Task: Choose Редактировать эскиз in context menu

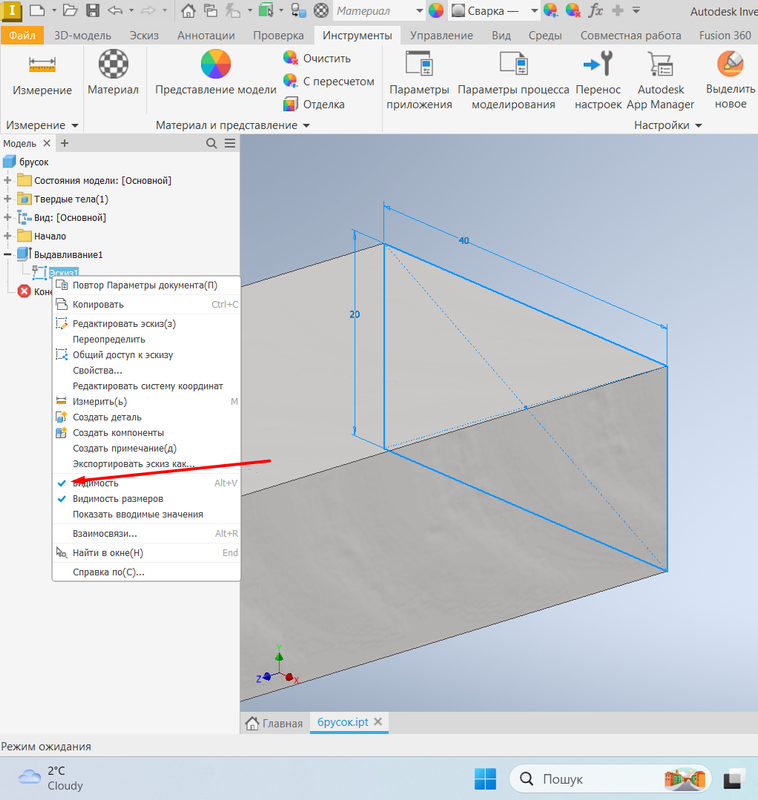Action: [146, 323]
